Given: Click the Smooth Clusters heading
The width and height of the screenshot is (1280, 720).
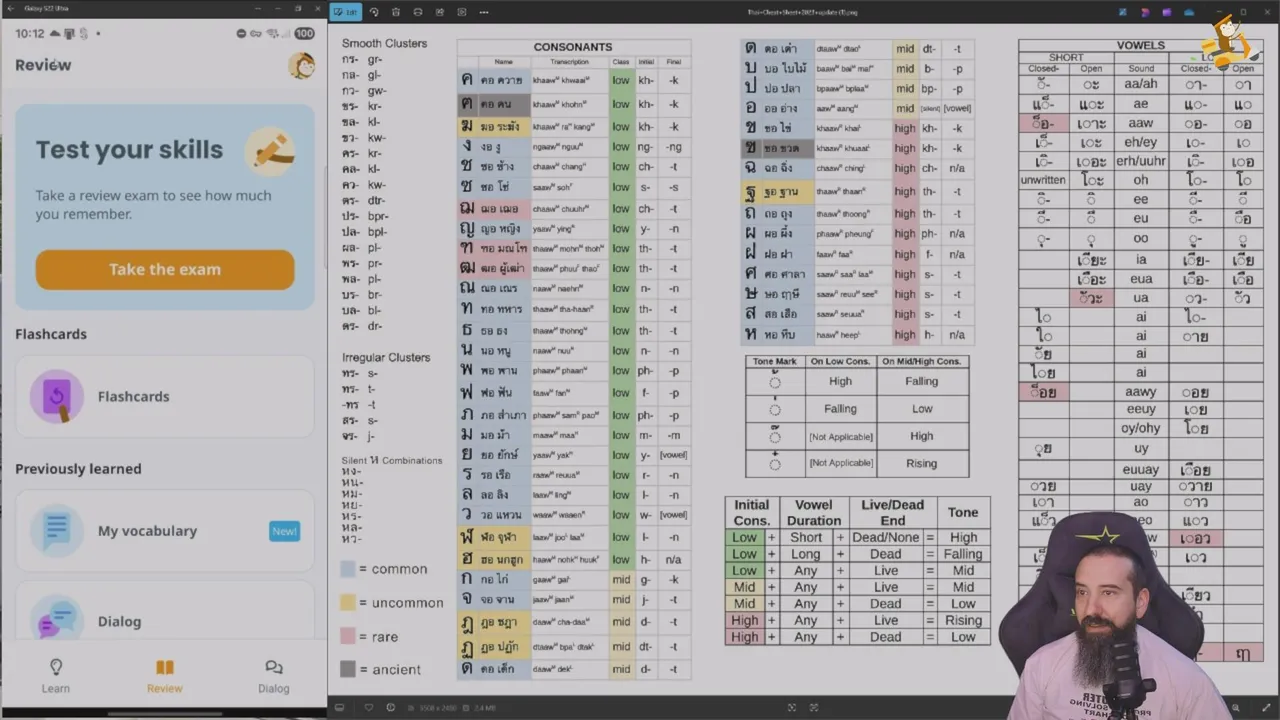Looking at the screenshot, I should (384, 43).
